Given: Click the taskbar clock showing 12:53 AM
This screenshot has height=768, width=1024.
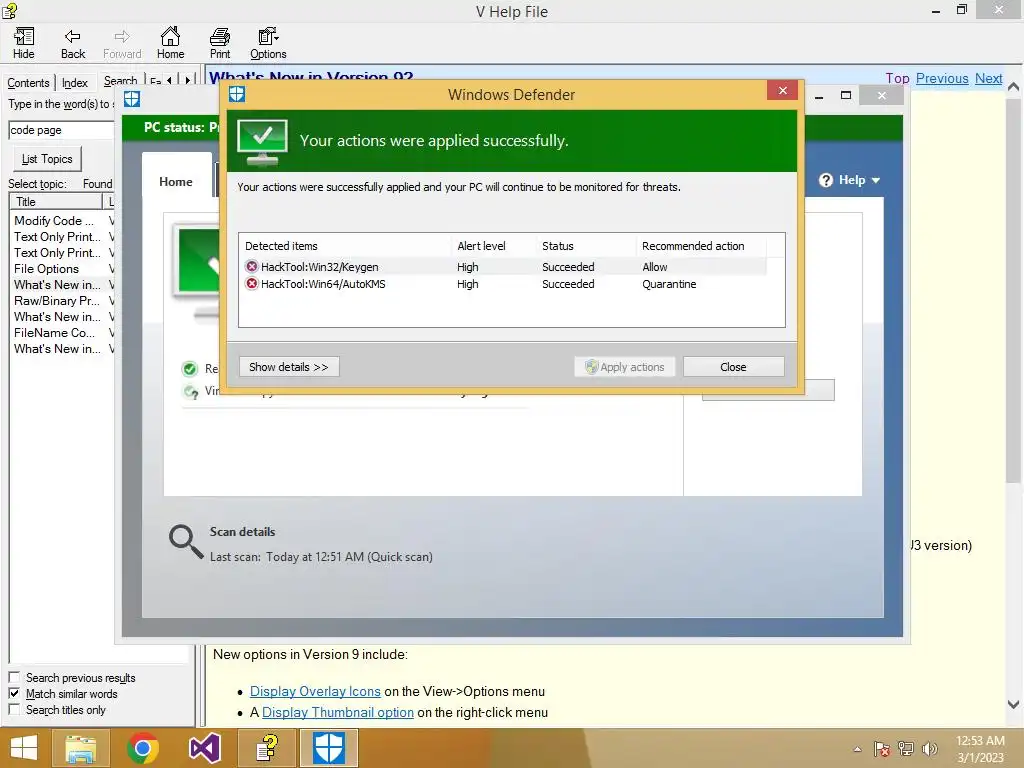Looking at the screenshot, I should coord(980,749).
